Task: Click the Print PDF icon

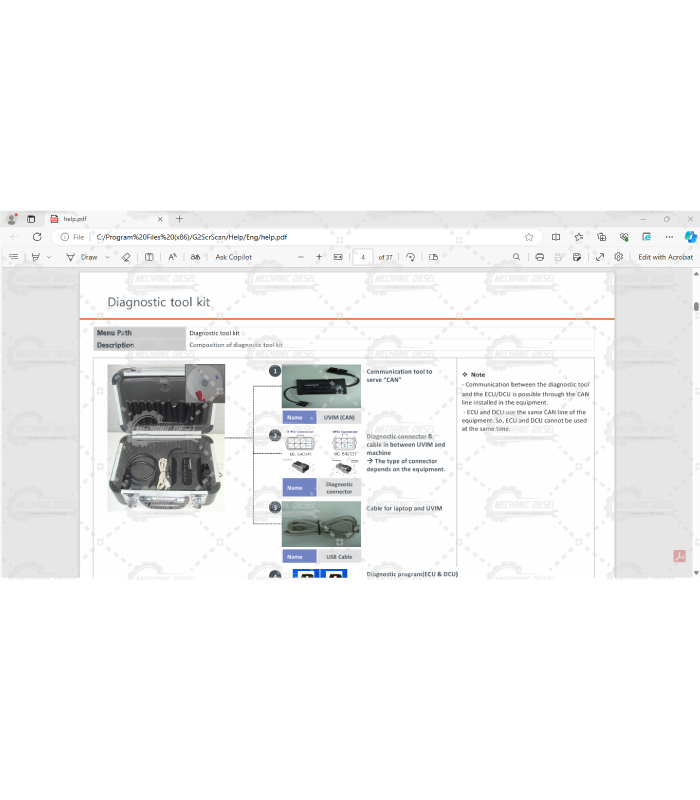Action: 539,257
